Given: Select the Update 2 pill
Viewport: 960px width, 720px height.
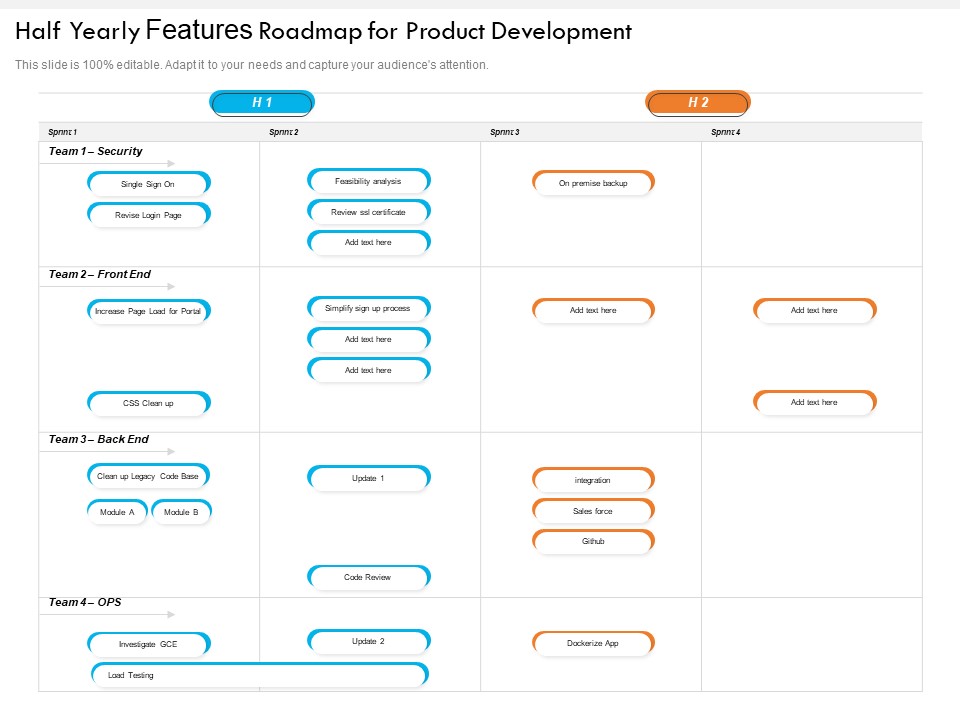Looking at the screenshot, I should coord(369,641).
